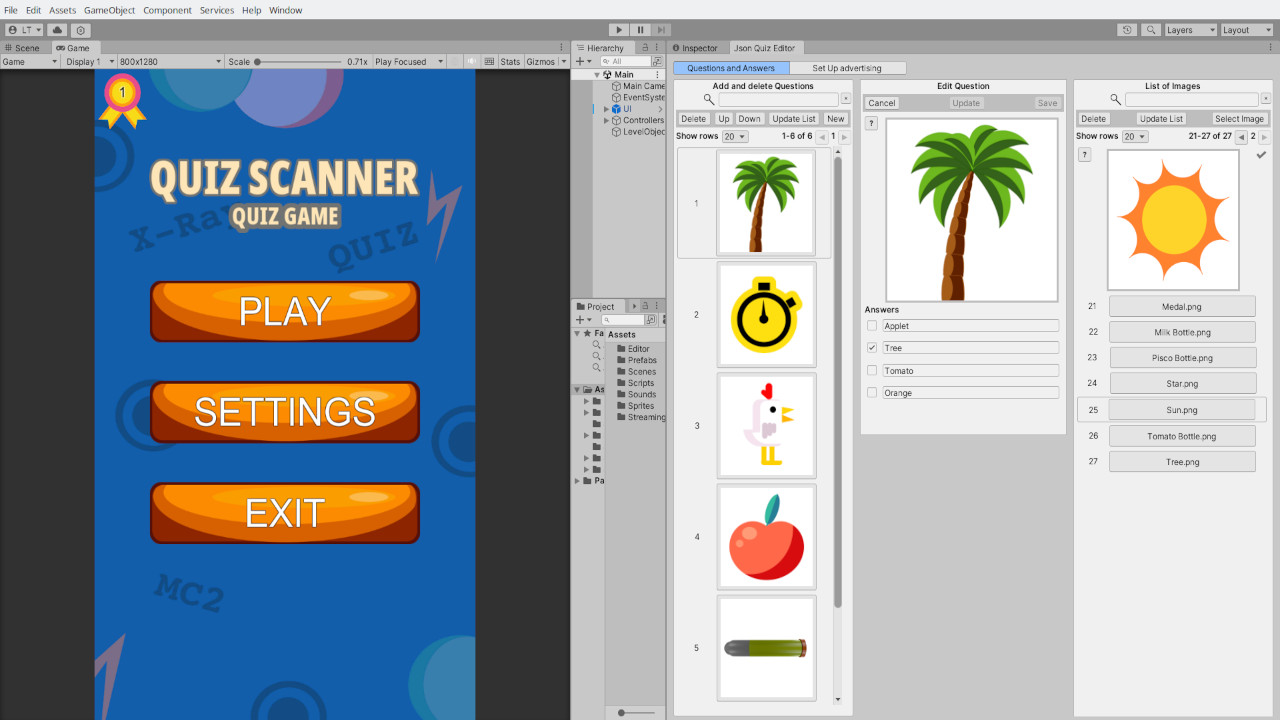
Task: Click the undo history icon in the top-right toolbar
Action: [x=1127, y=29]
